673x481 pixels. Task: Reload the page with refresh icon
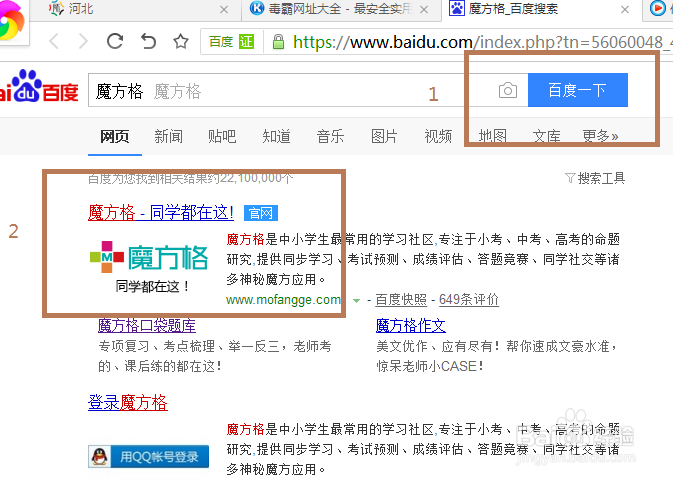(x=115, y=42)
